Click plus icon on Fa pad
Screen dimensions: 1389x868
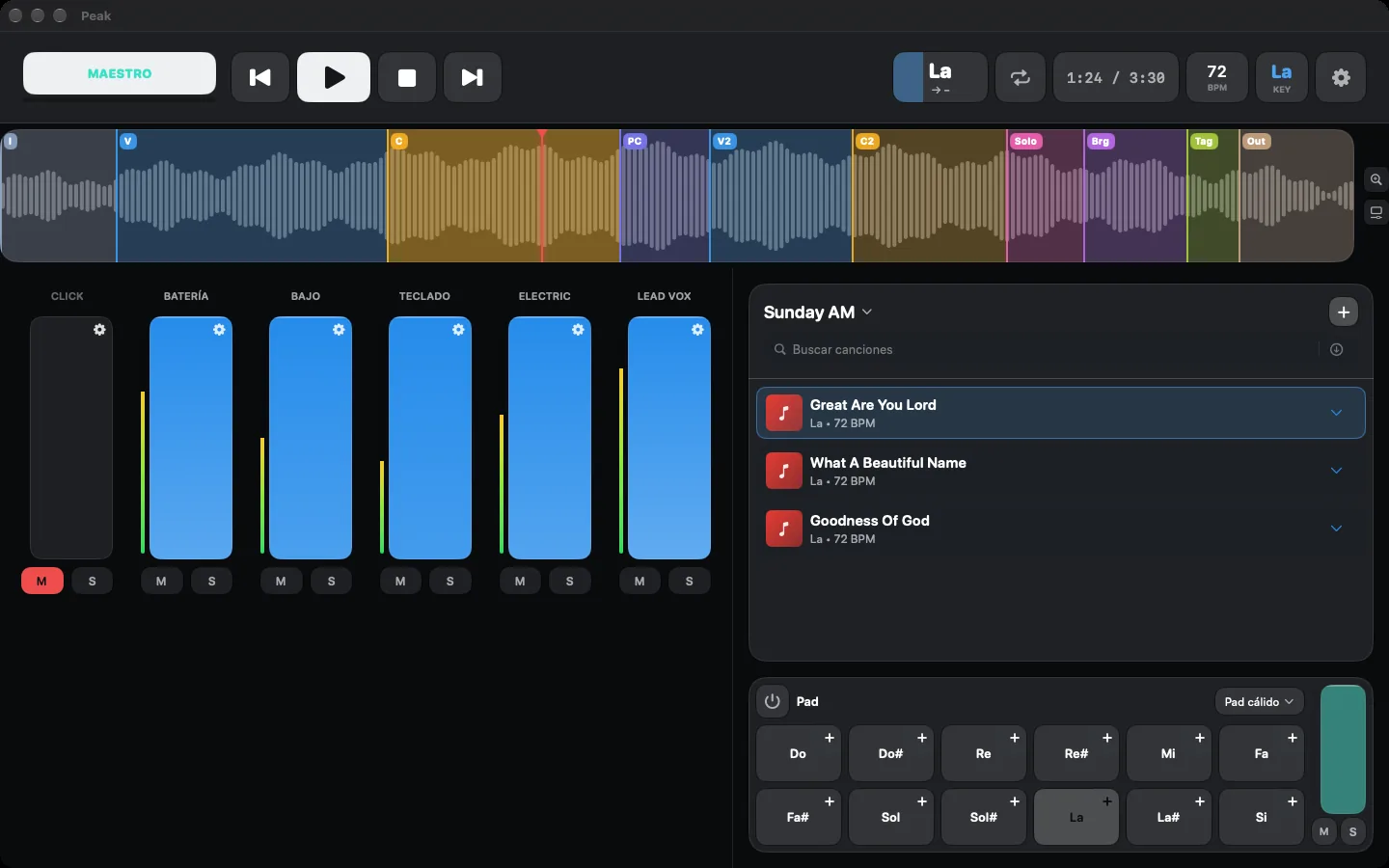1293,738
